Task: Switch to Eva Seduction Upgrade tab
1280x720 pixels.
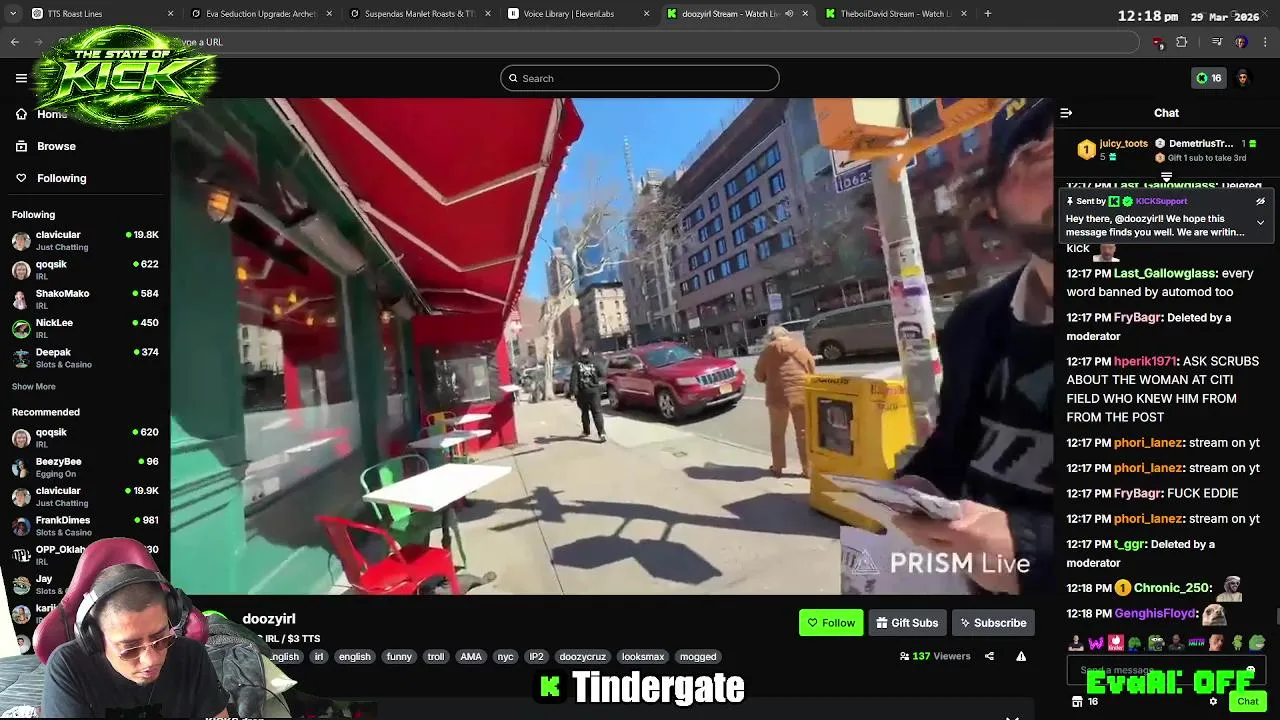Action: tap(262, 14)
